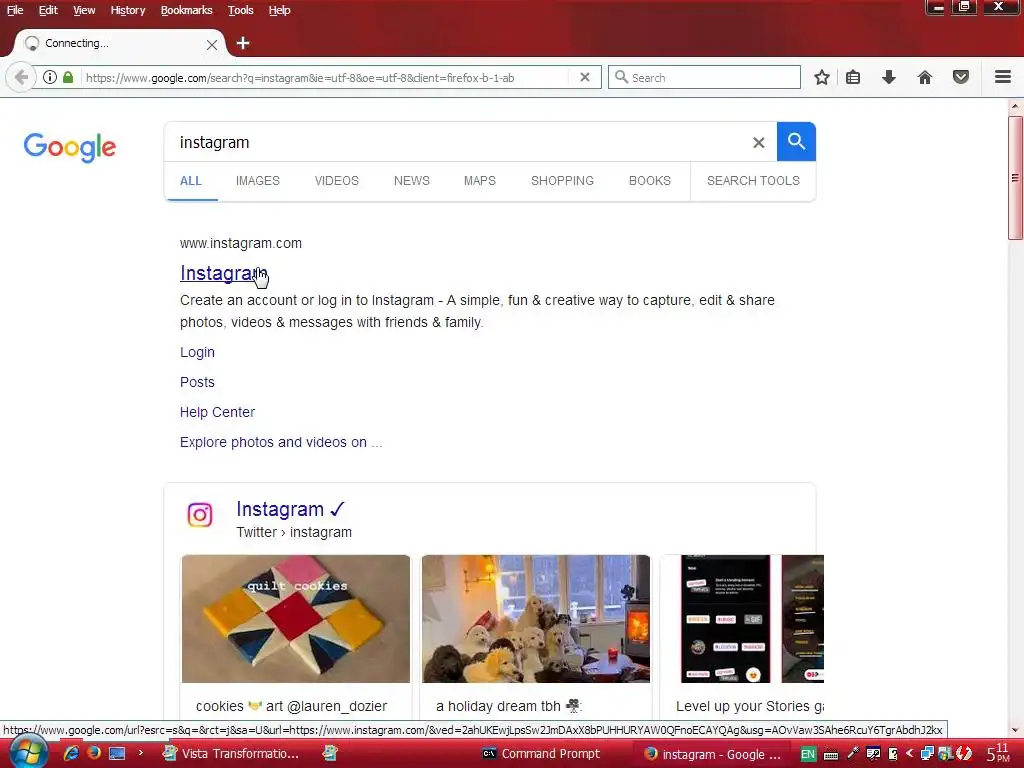Open the History menu
Screen dimensions: 1024x768
click(x=127, y=10)
